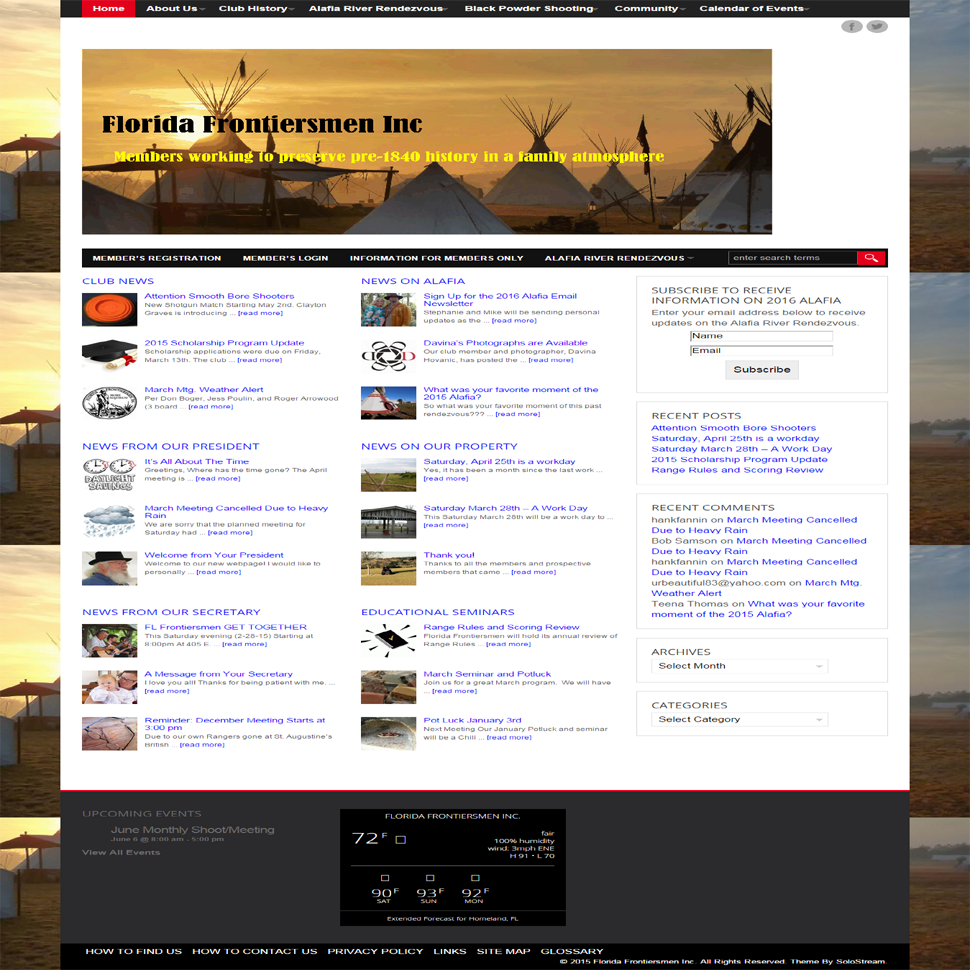Expand the Black Powder Shooting menu
Viewport: 970px width, 970px height.
(531, 9)
